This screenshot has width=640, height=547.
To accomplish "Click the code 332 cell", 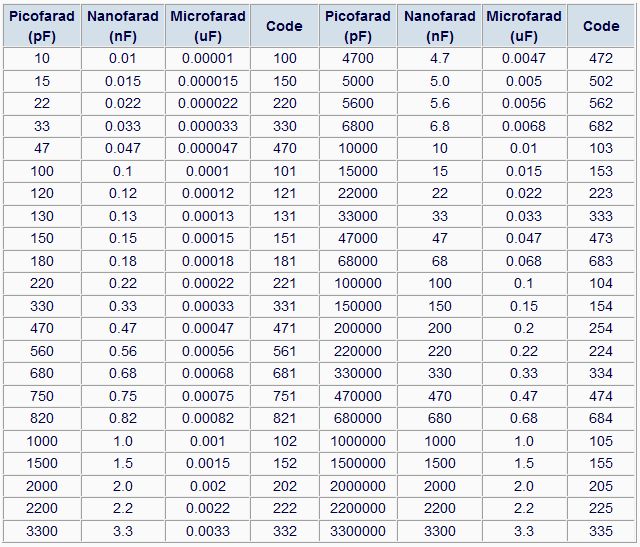I will click(x=284, y=531).
